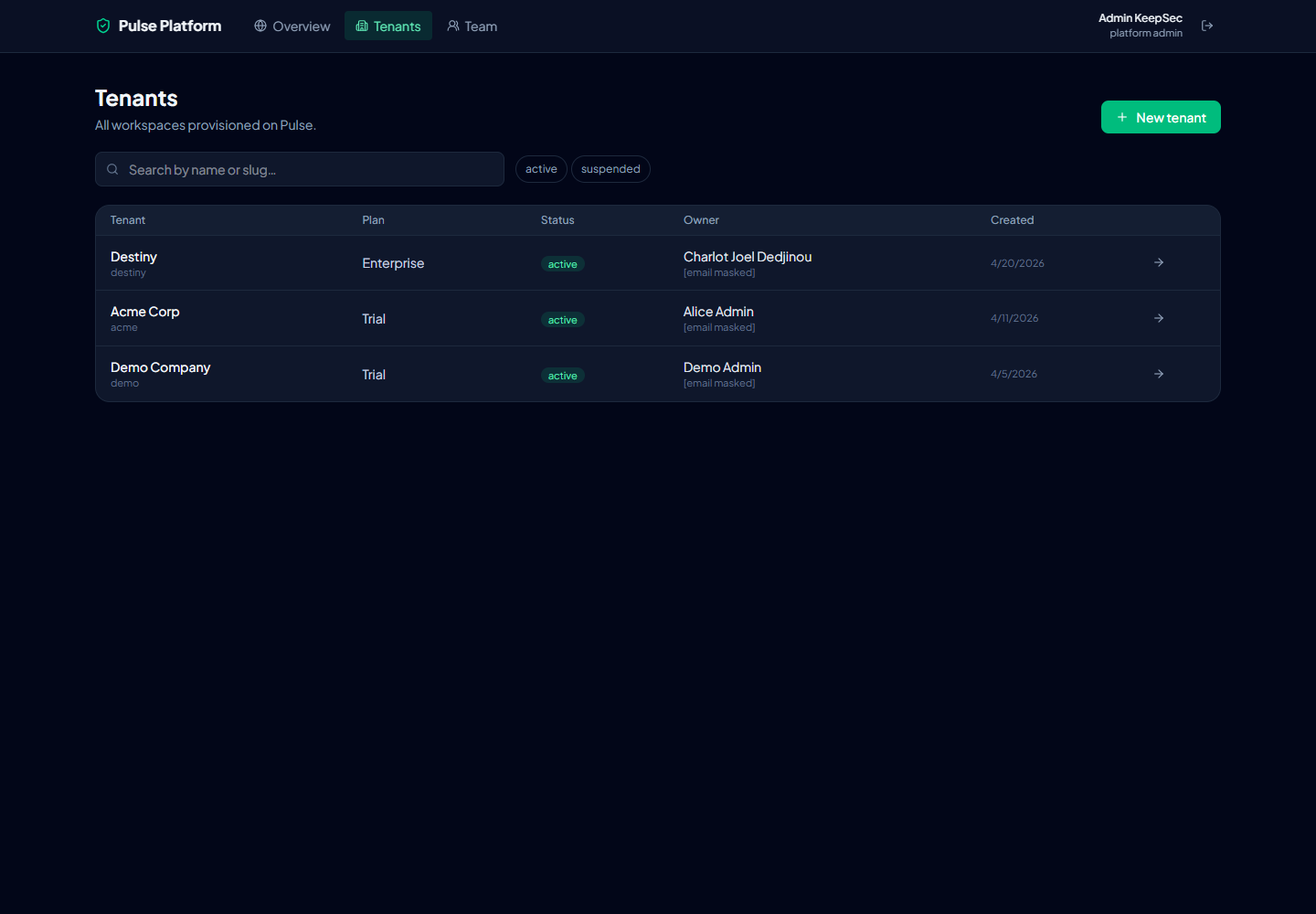Click the Tenant column header
The height and width of the screenshot is (914, 1316).
128,220
